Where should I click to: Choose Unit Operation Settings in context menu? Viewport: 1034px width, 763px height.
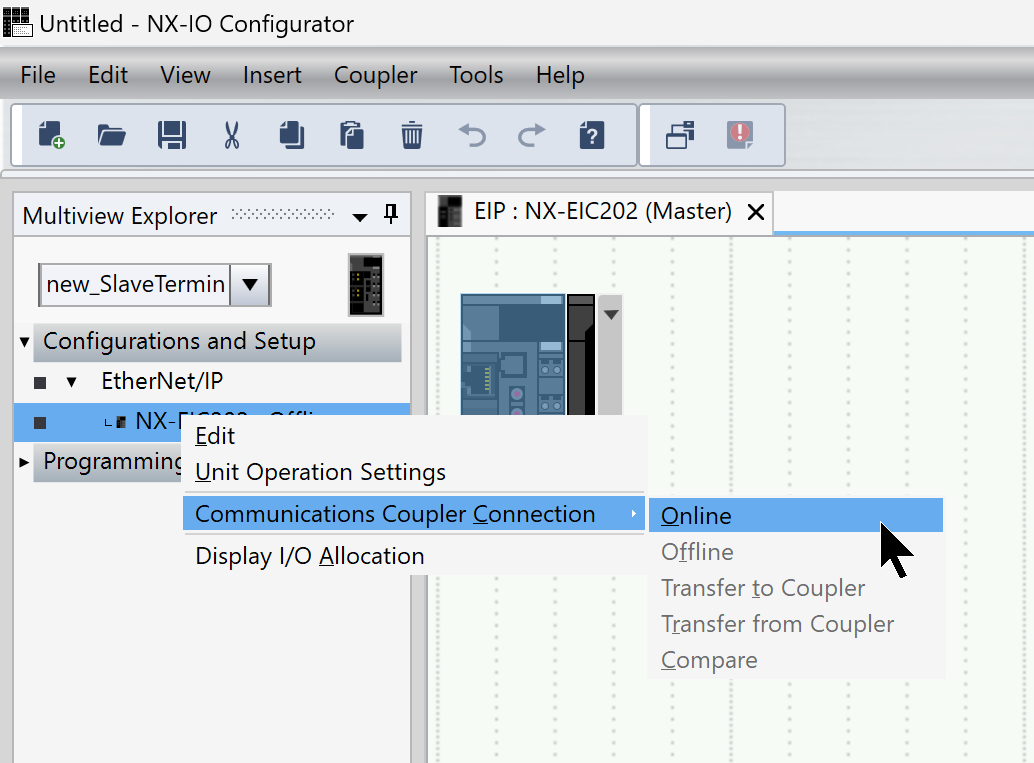pos(320,472)
